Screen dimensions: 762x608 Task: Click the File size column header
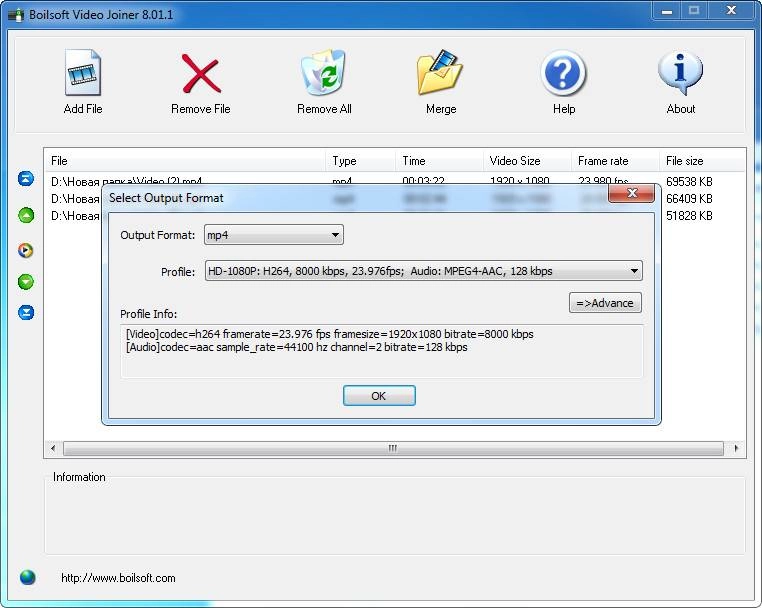coord(702,161)
